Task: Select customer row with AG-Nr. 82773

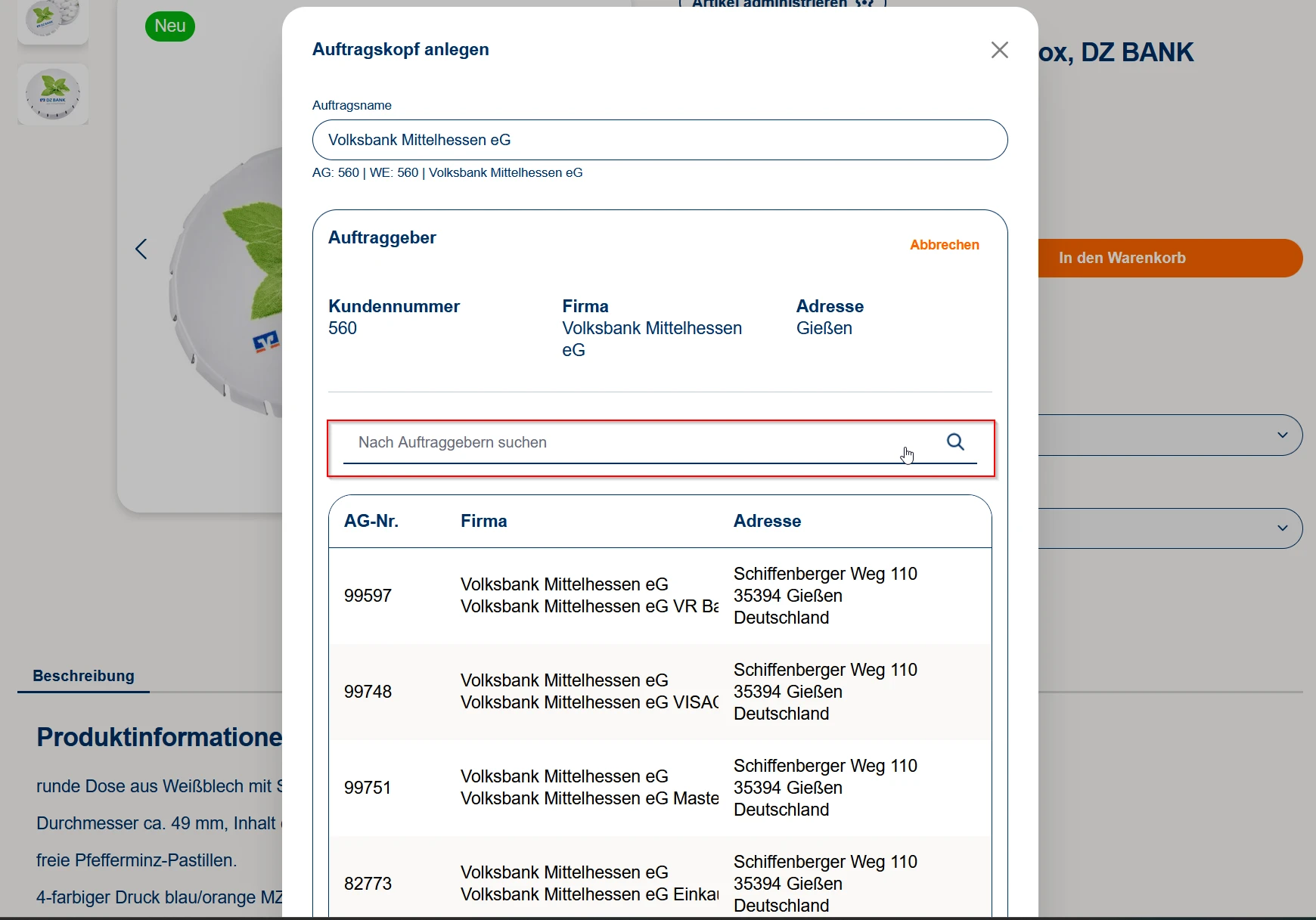Action: (x=659, y=883)
